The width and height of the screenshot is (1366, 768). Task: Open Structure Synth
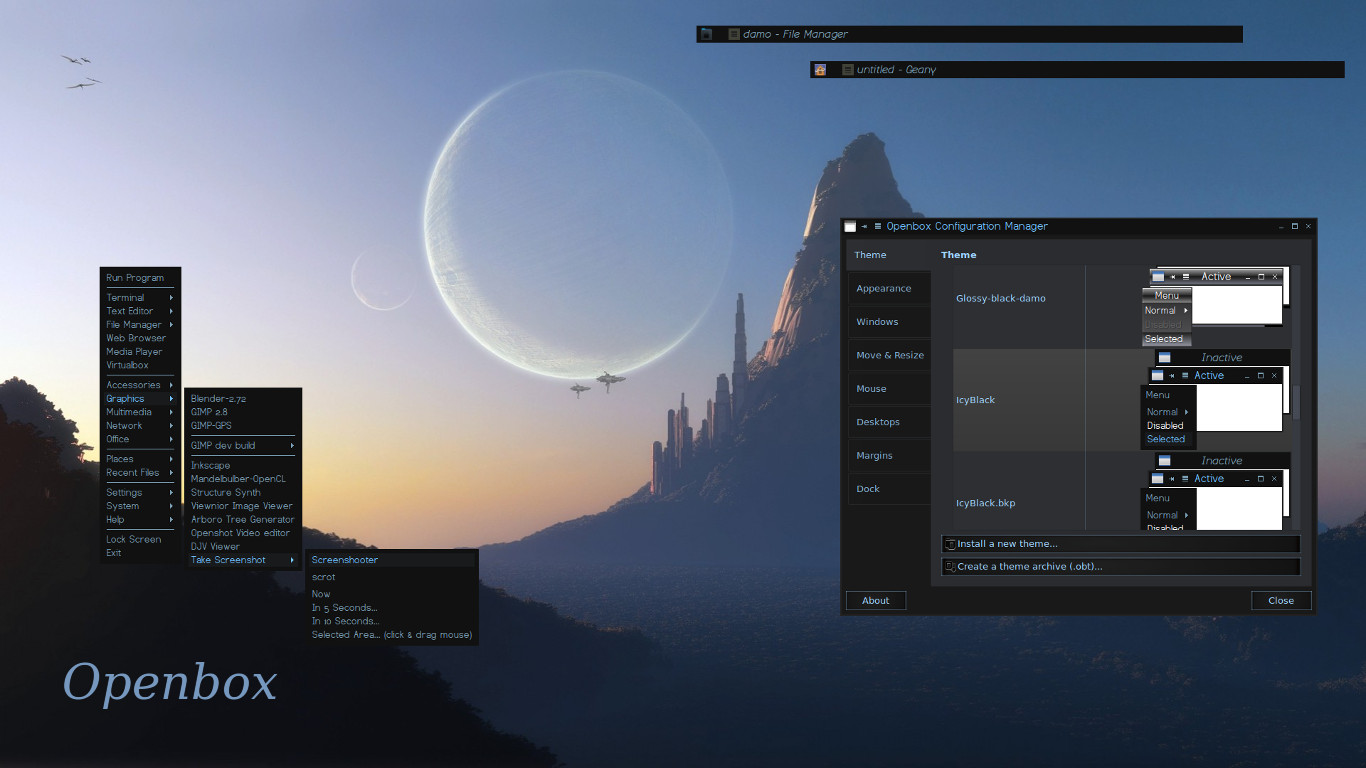(243, 493)
